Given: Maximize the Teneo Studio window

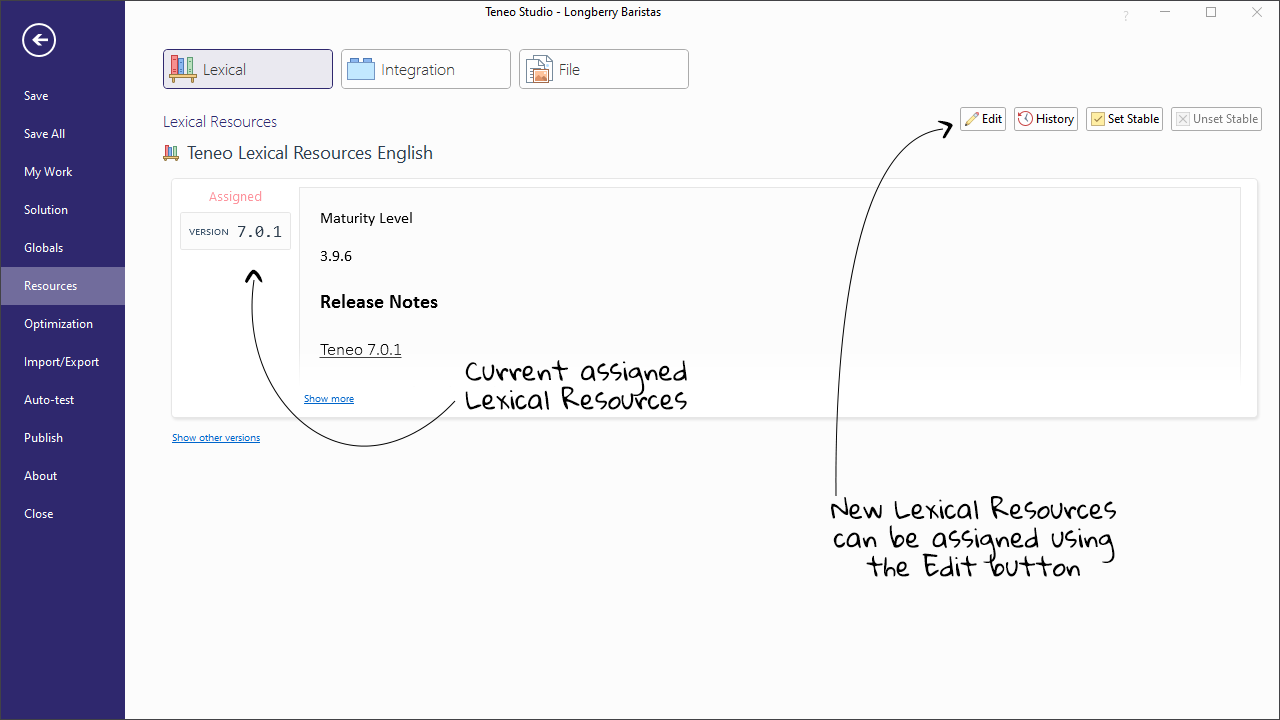Looking at the screenshot, I should 1211,13.
